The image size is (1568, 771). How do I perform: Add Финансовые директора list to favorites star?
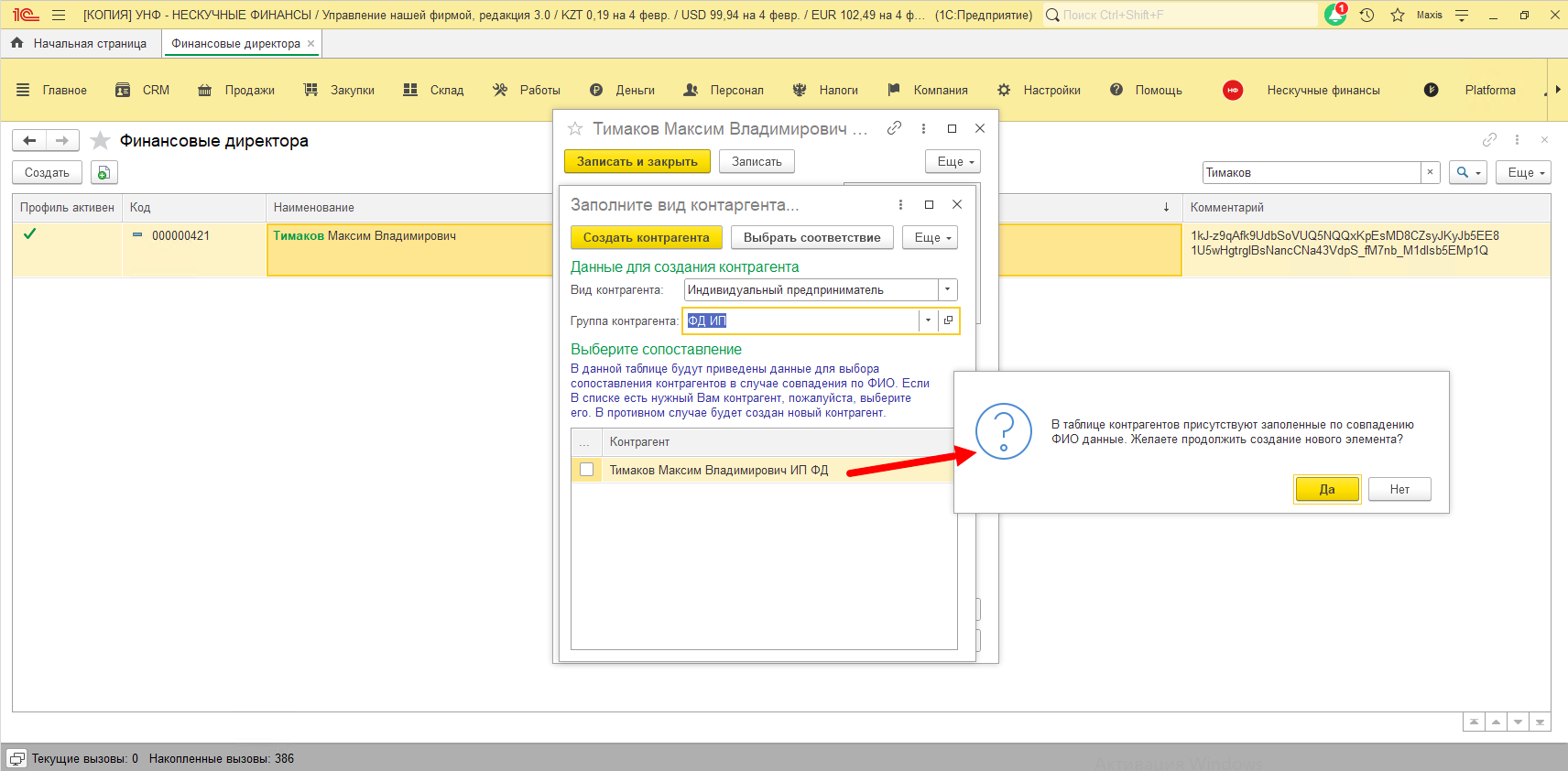[x=101, y=141]
